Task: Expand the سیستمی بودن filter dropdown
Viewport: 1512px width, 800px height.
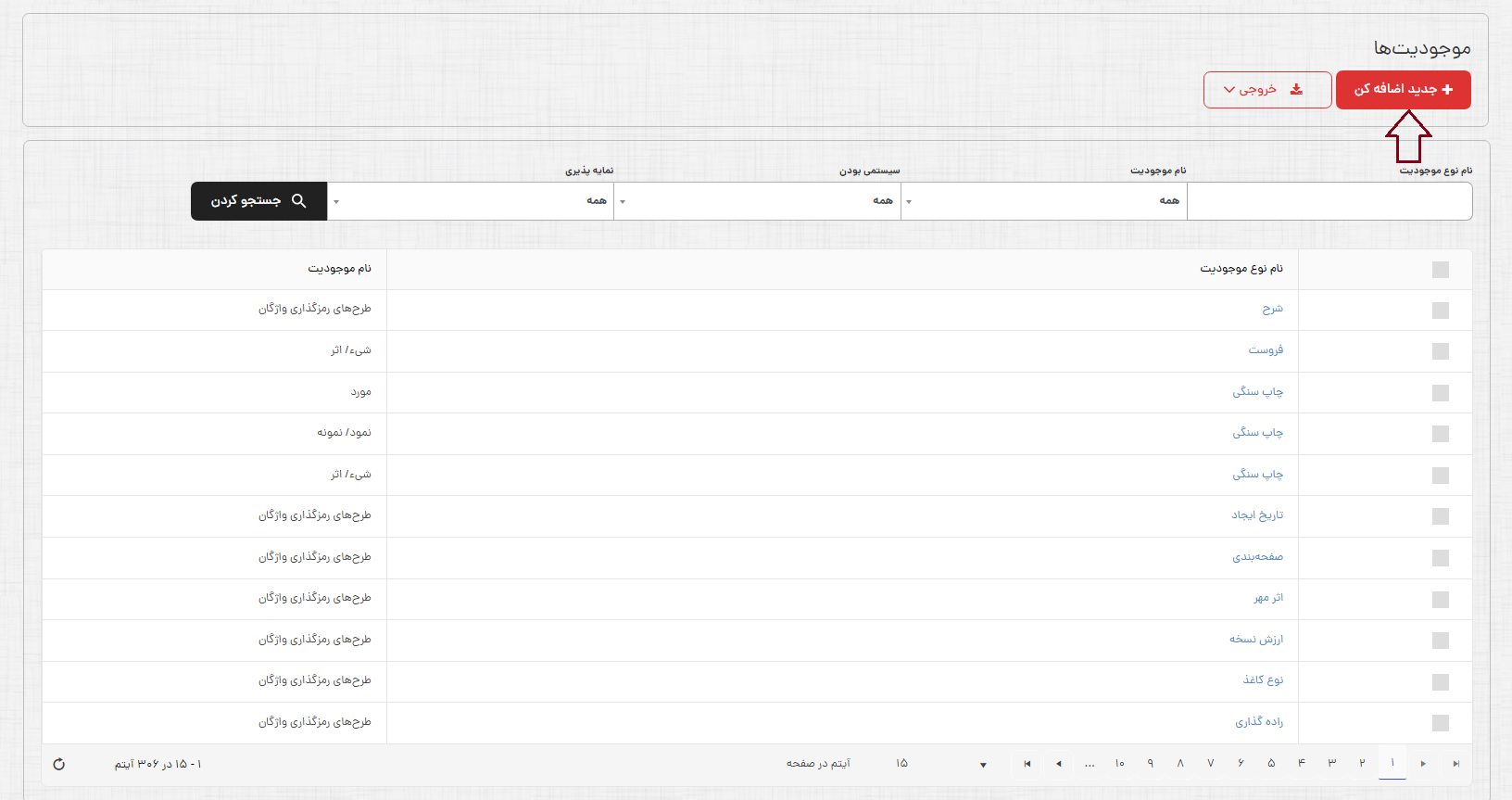Action: (758, 201)
